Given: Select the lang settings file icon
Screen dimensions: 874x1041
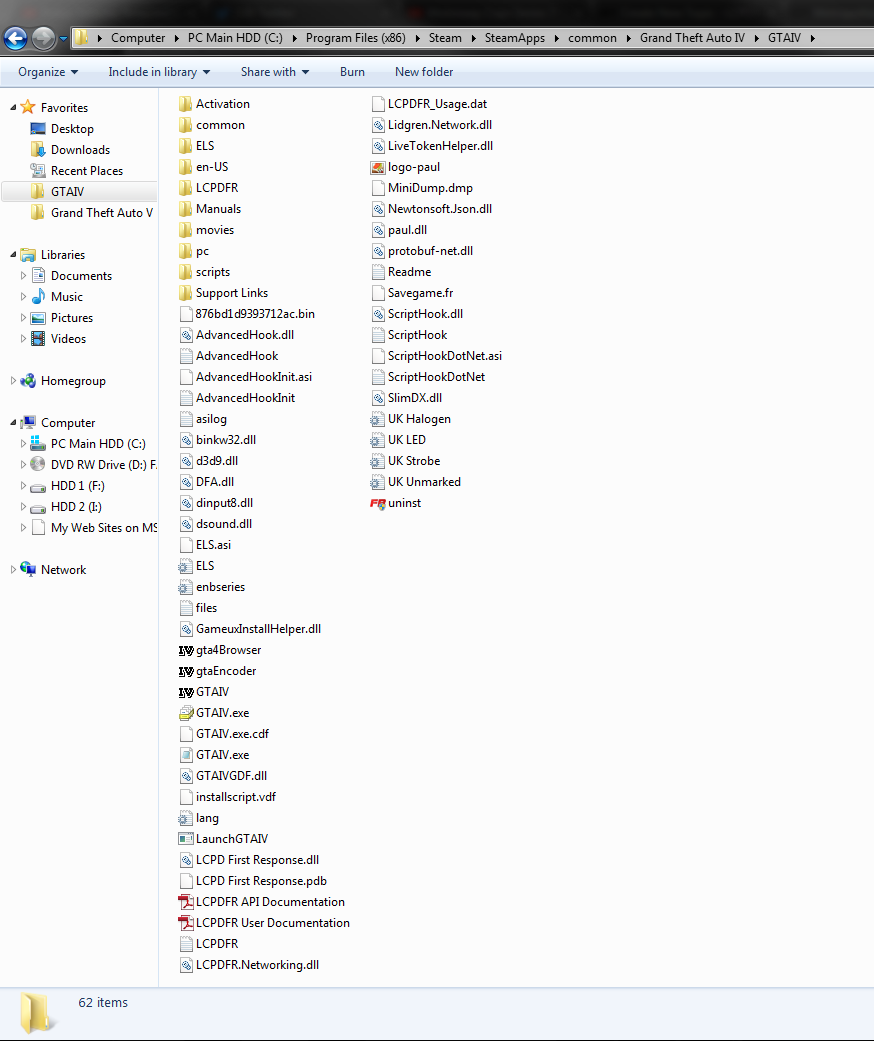Looking at the screenshot, I should 185,819.
